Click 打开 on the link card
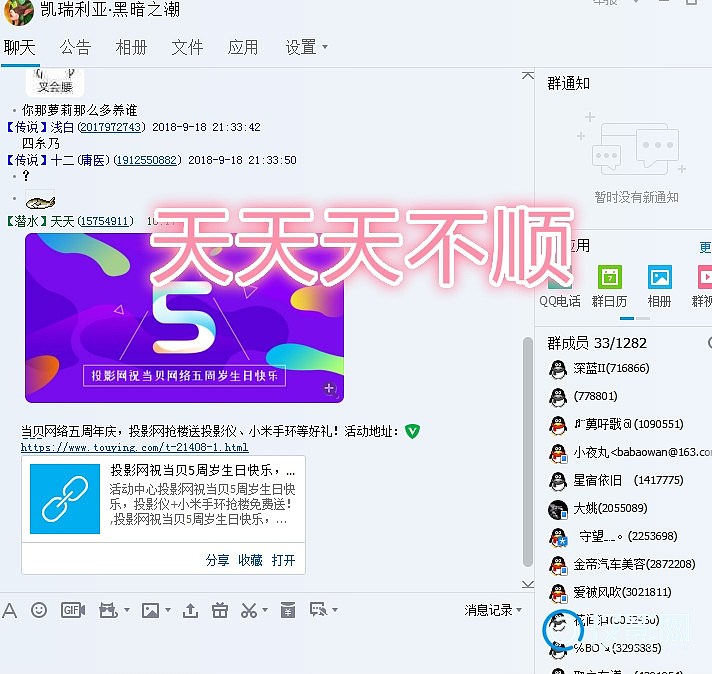The width and height of the screenshot is (712, 674). click(283, 560)
